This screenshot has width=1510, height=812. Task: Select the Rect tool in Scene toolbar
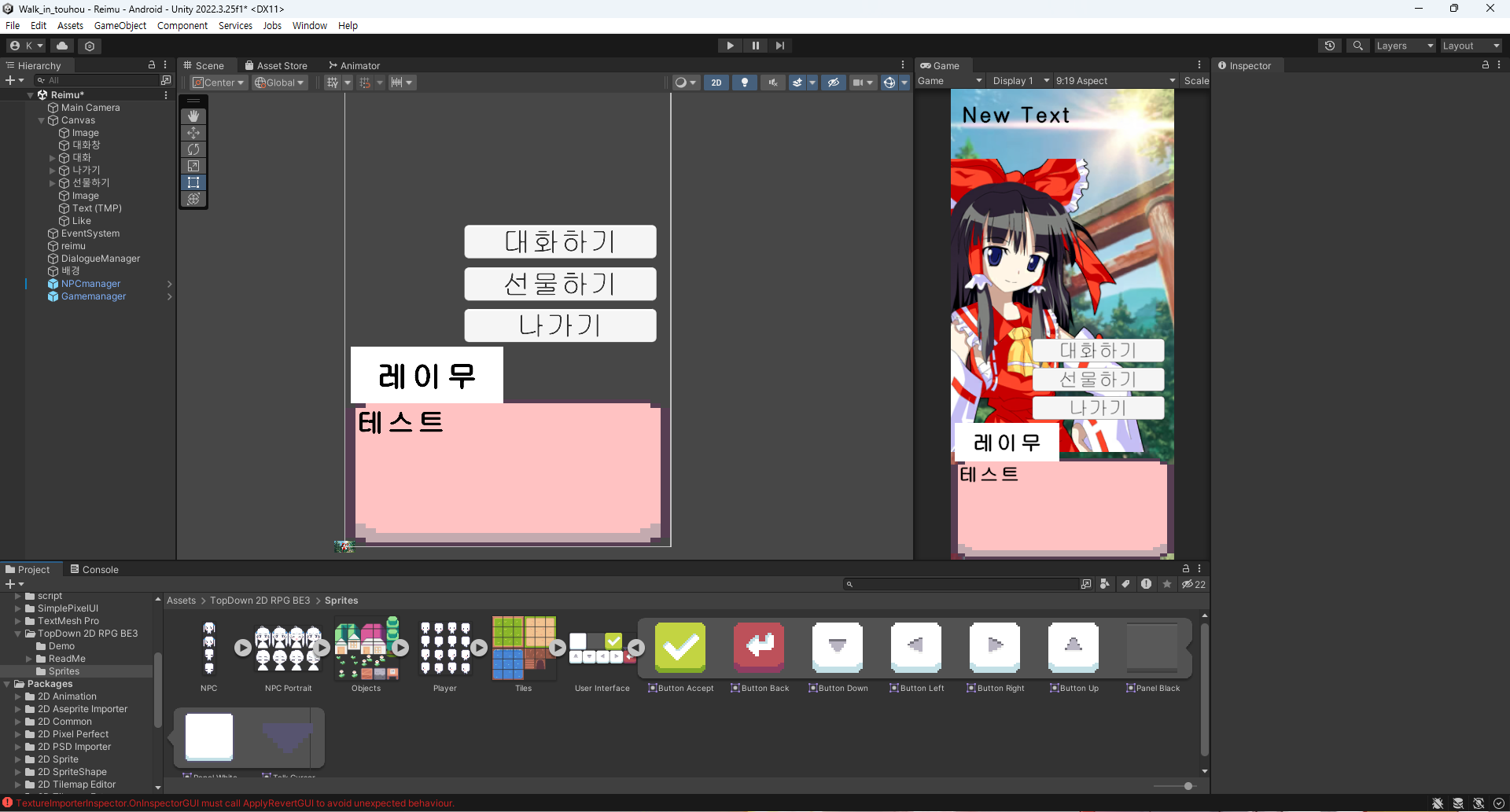tap(193, 182)
